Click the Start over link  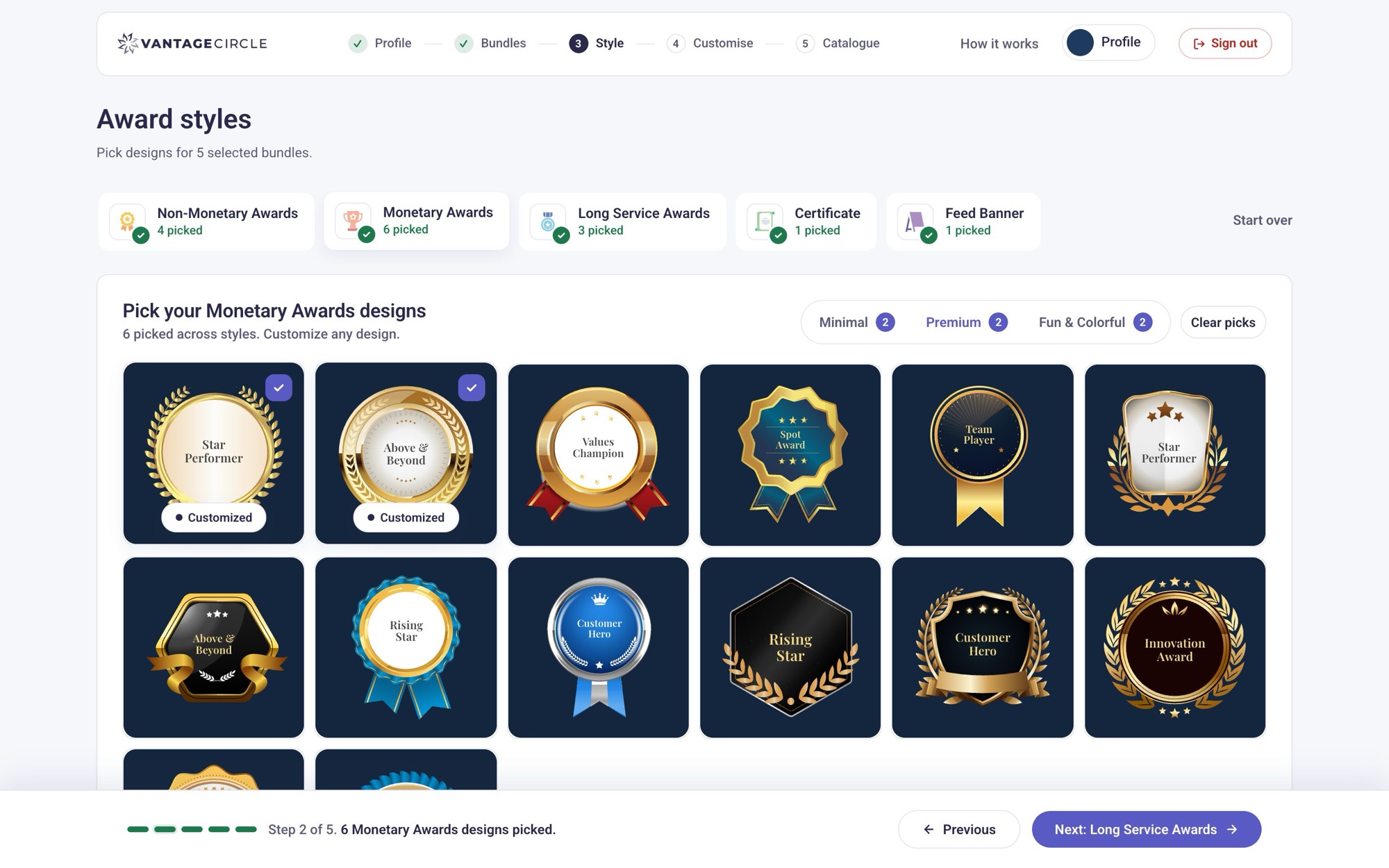tap(1262, 220)
